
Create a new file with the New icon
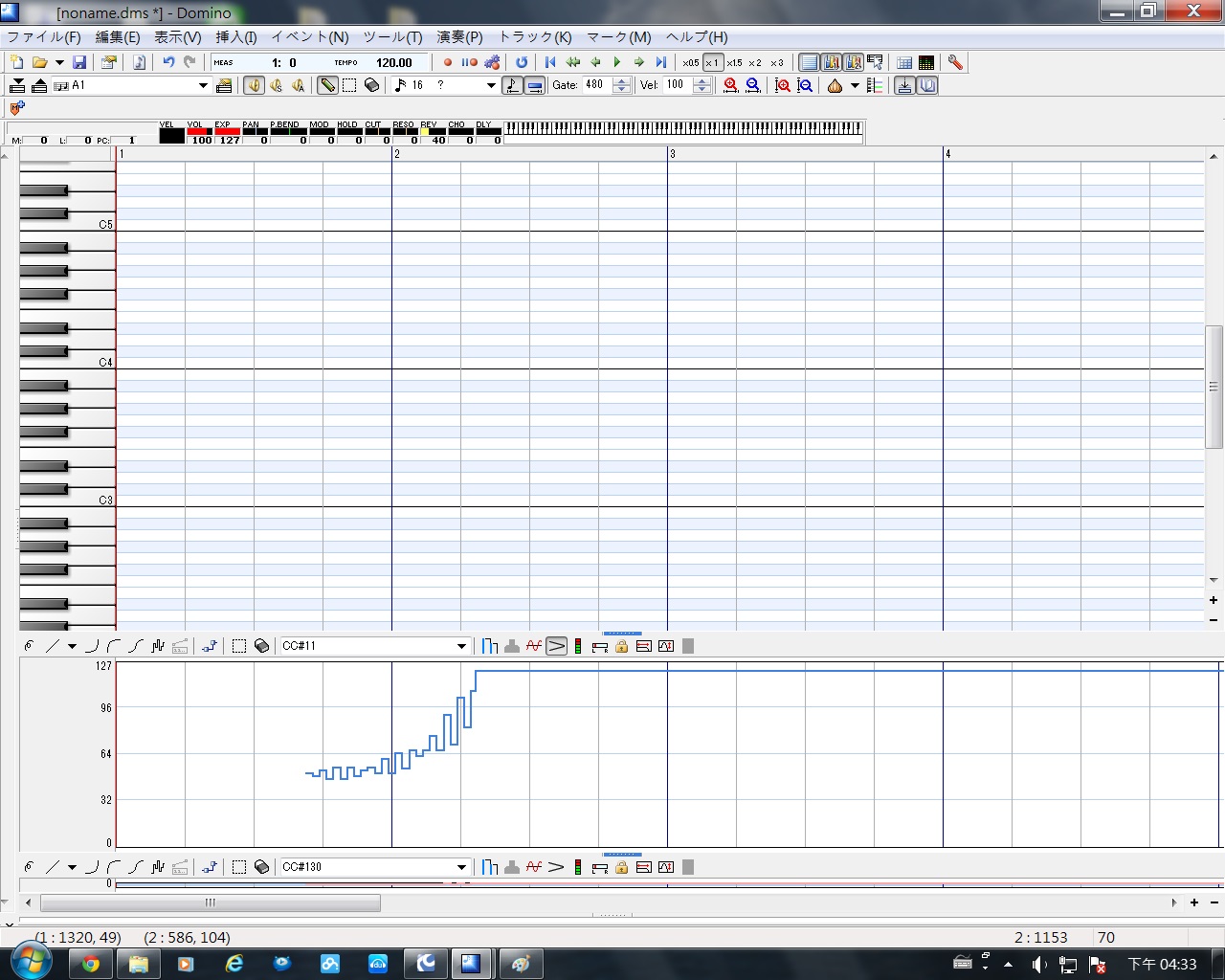(16, 62)
